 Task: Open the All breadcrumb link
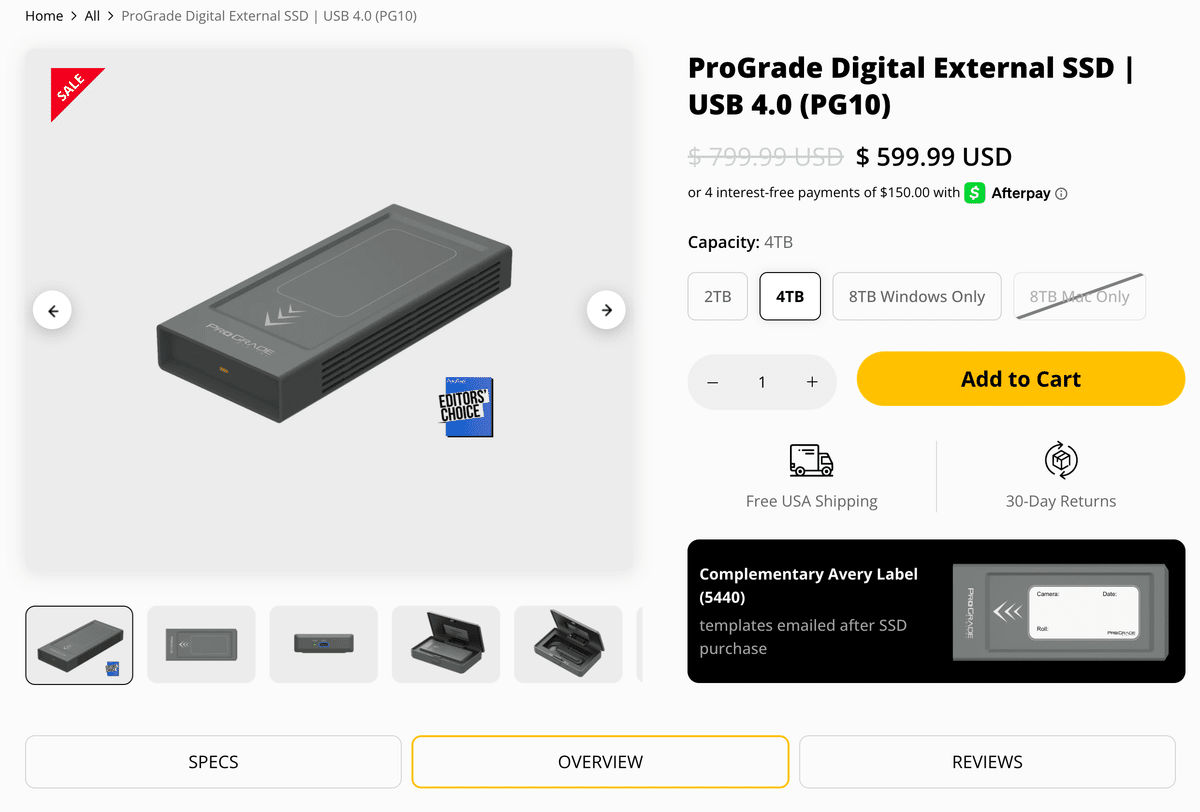[x=92, y=16]
